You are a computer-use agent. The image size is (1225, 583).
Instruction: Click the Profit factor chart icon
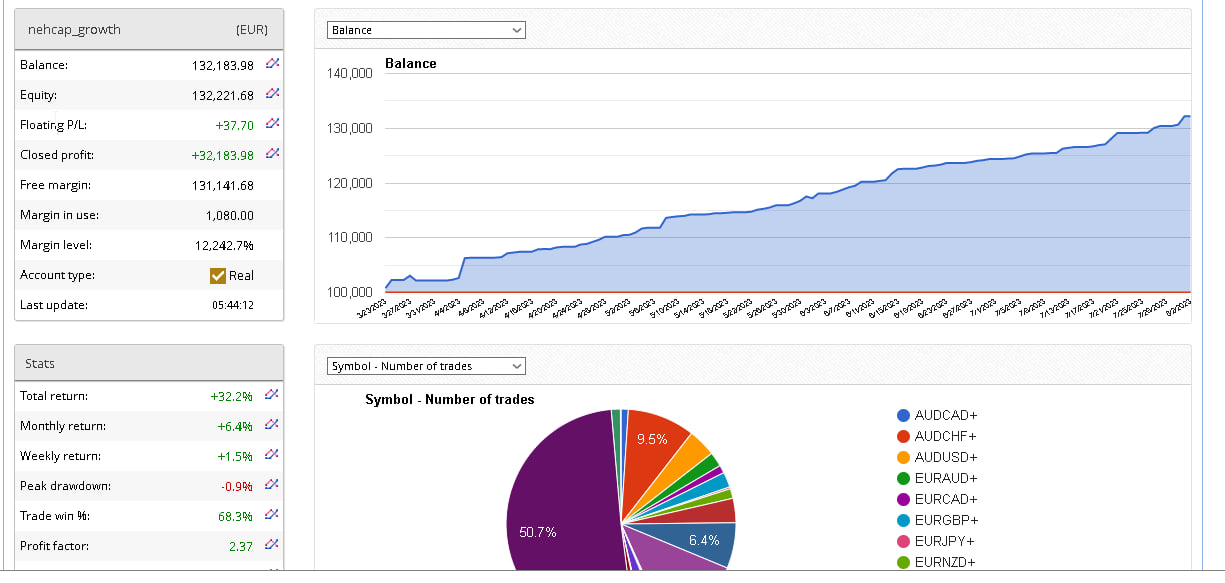point(272,545)
